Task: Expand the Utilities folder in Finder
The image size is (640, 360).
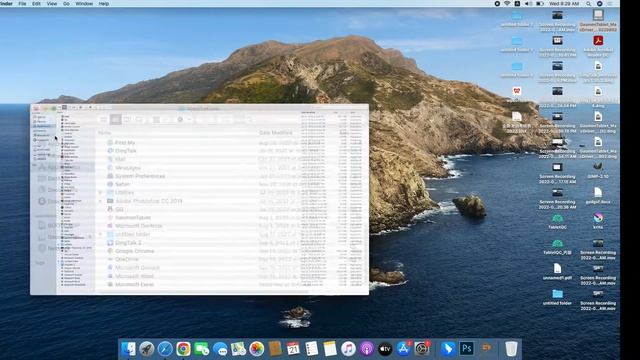Action: 100,192
